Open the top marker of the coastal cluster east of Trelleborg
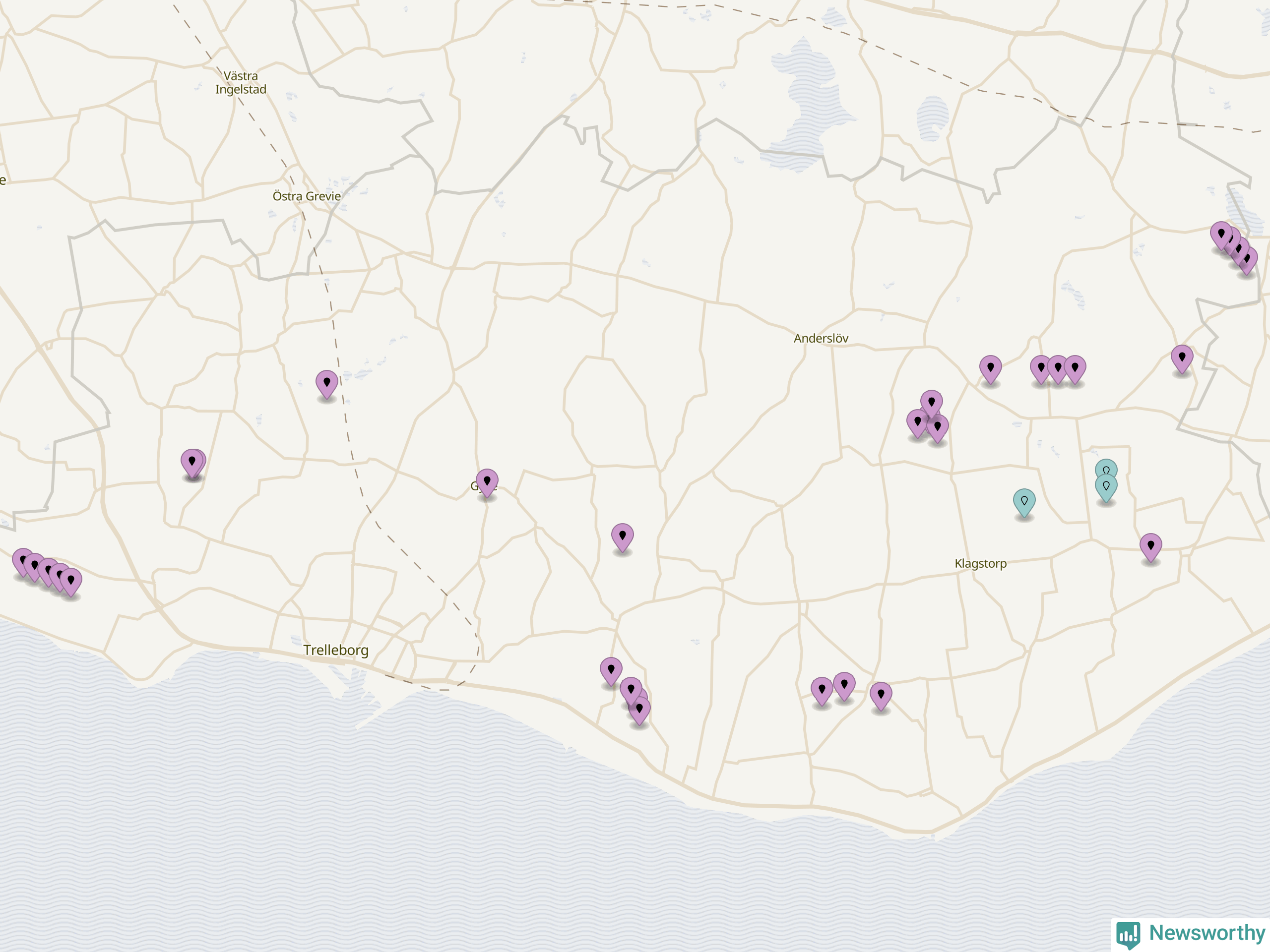The height and width of the screenshot is (952, 1270). pyautogui.click(x=611, y=671)
